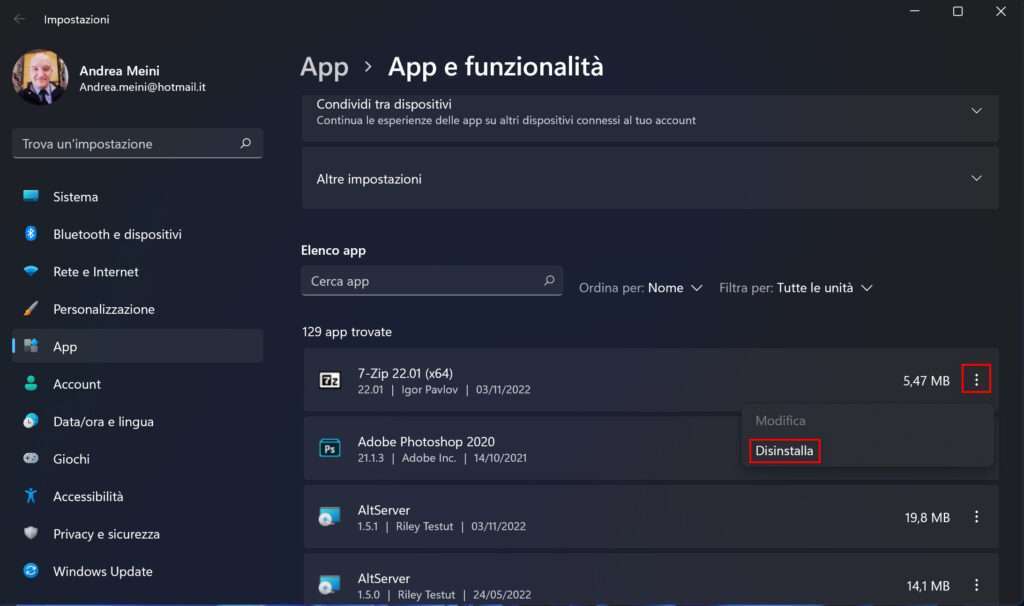Maximize the Impostazioni window
The image size is (1024, 606).
pos(957,11)
